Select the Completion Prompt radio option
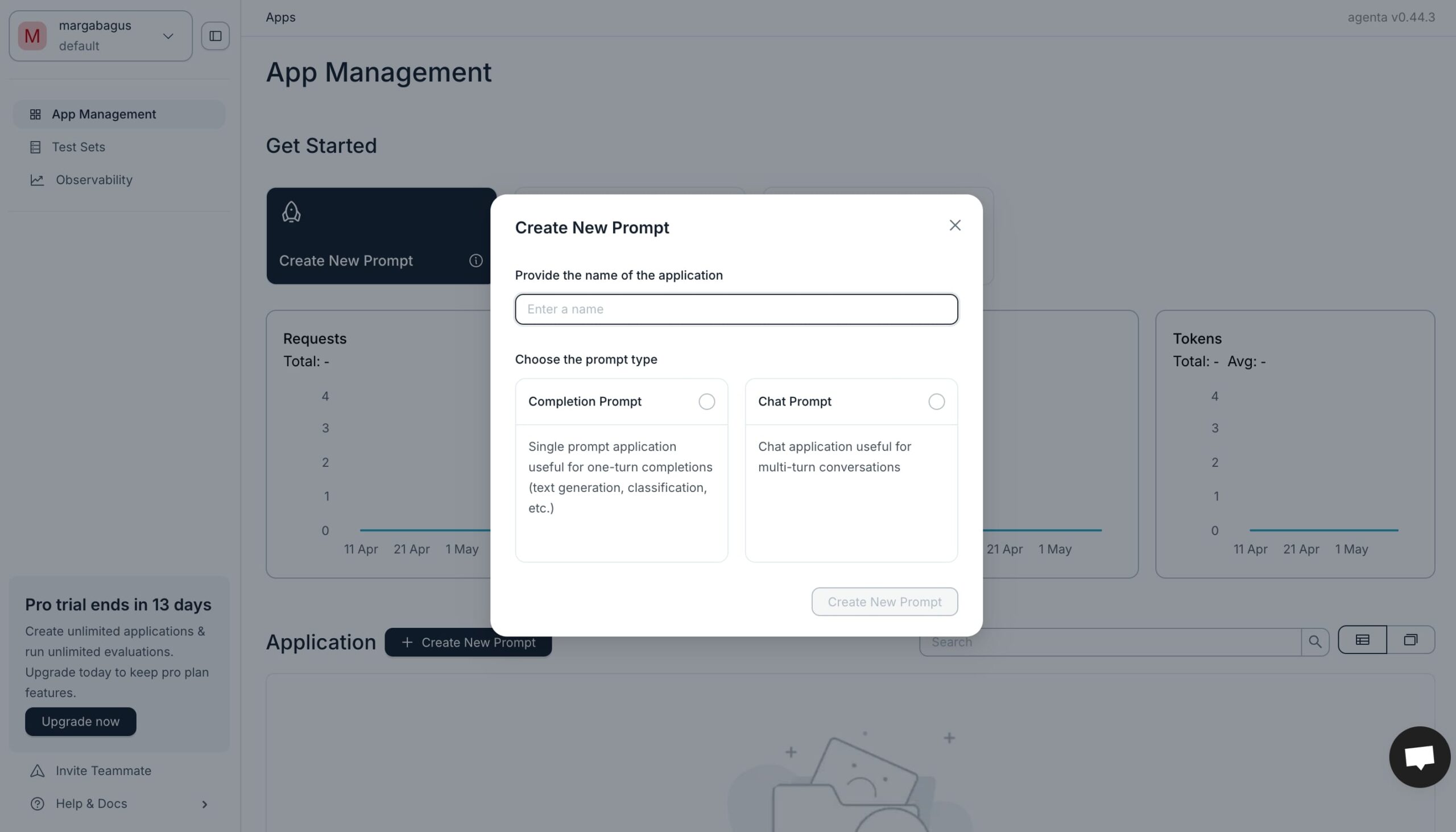Screen dimensions: 1456x832 point(706,401)
